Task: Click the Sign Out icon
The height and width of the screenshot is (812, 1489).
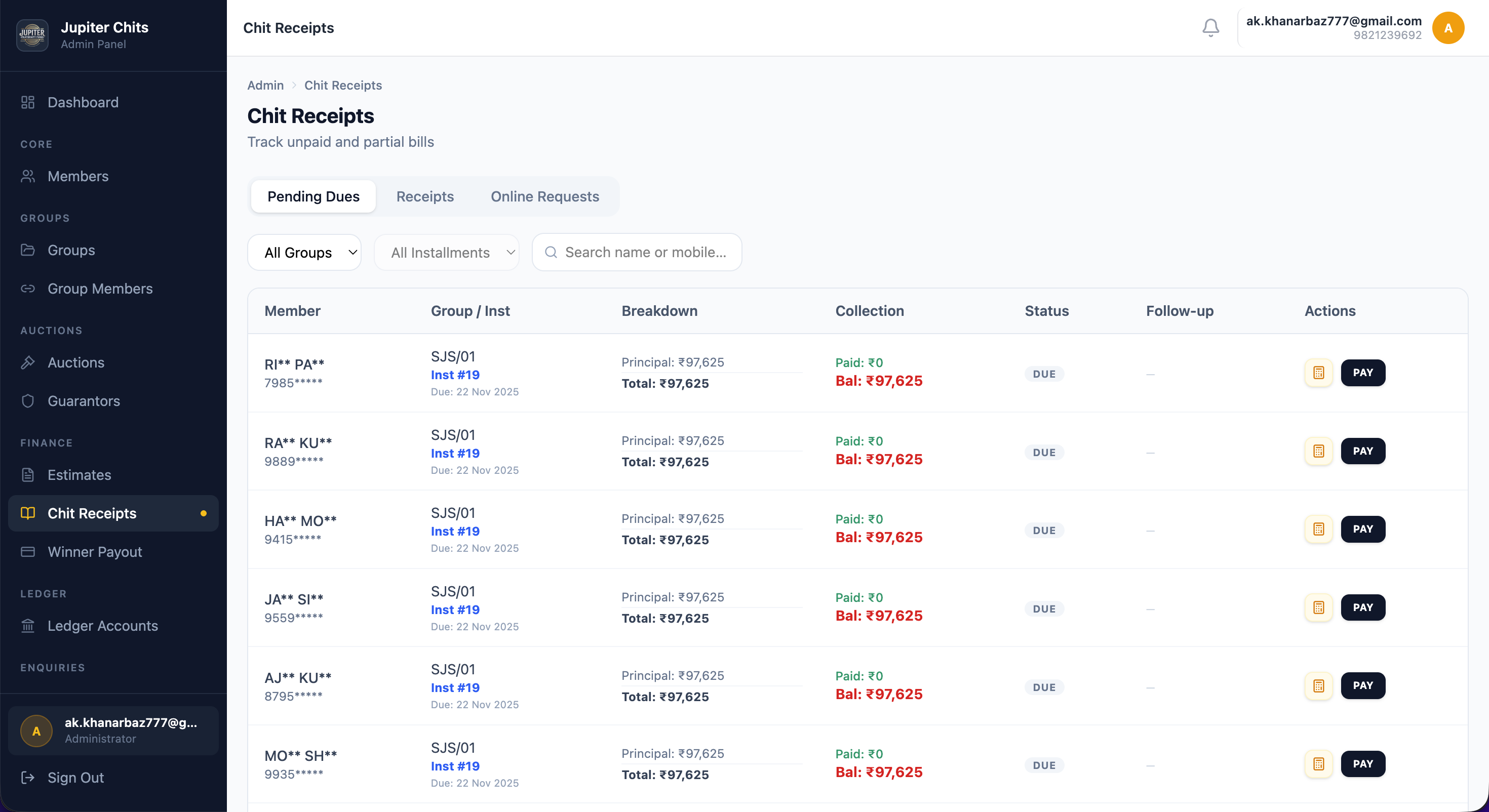Action: pos(28,778)
